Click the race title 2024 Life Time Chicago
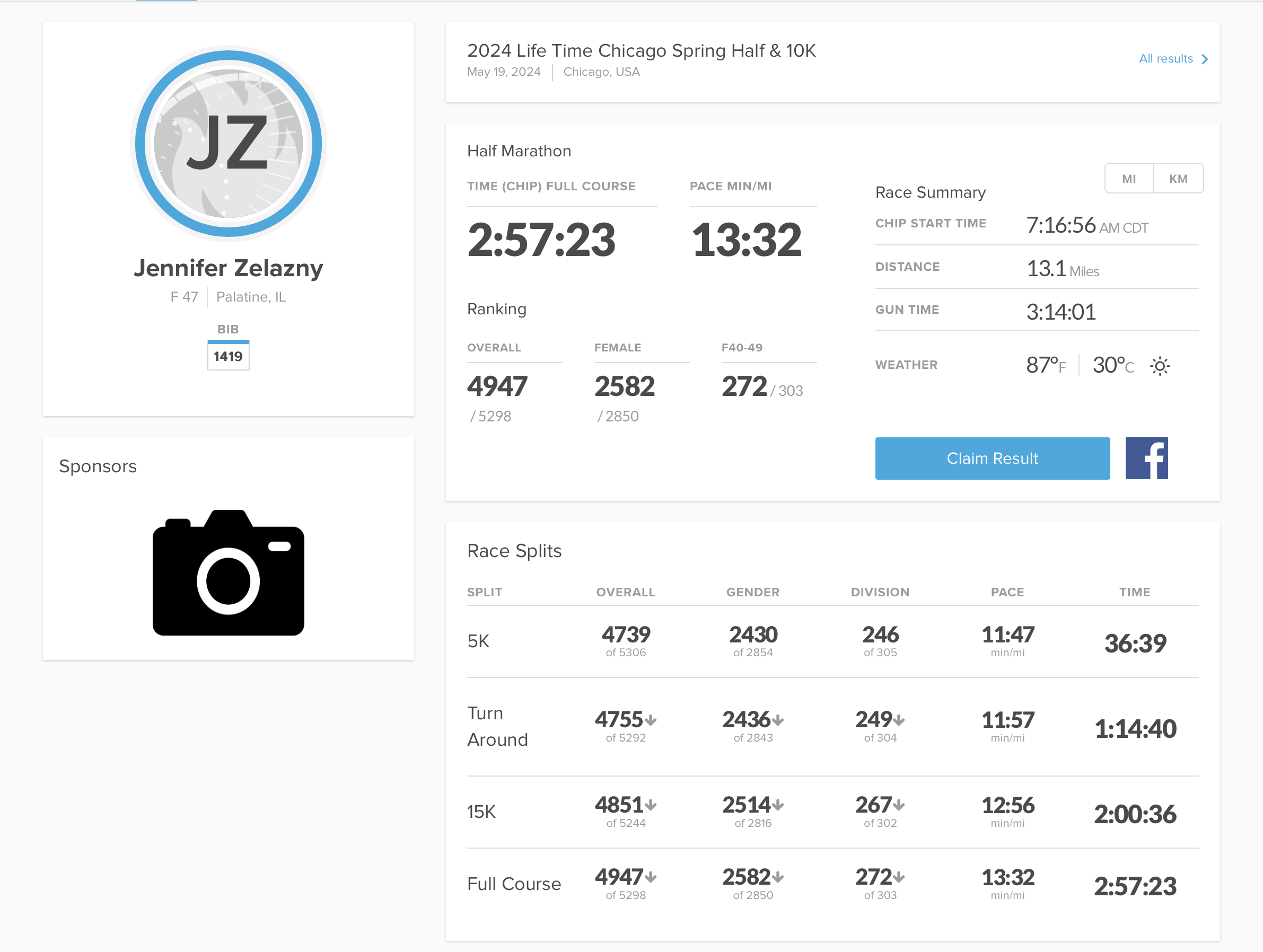The image size is (1263, 952). (641, 51)
